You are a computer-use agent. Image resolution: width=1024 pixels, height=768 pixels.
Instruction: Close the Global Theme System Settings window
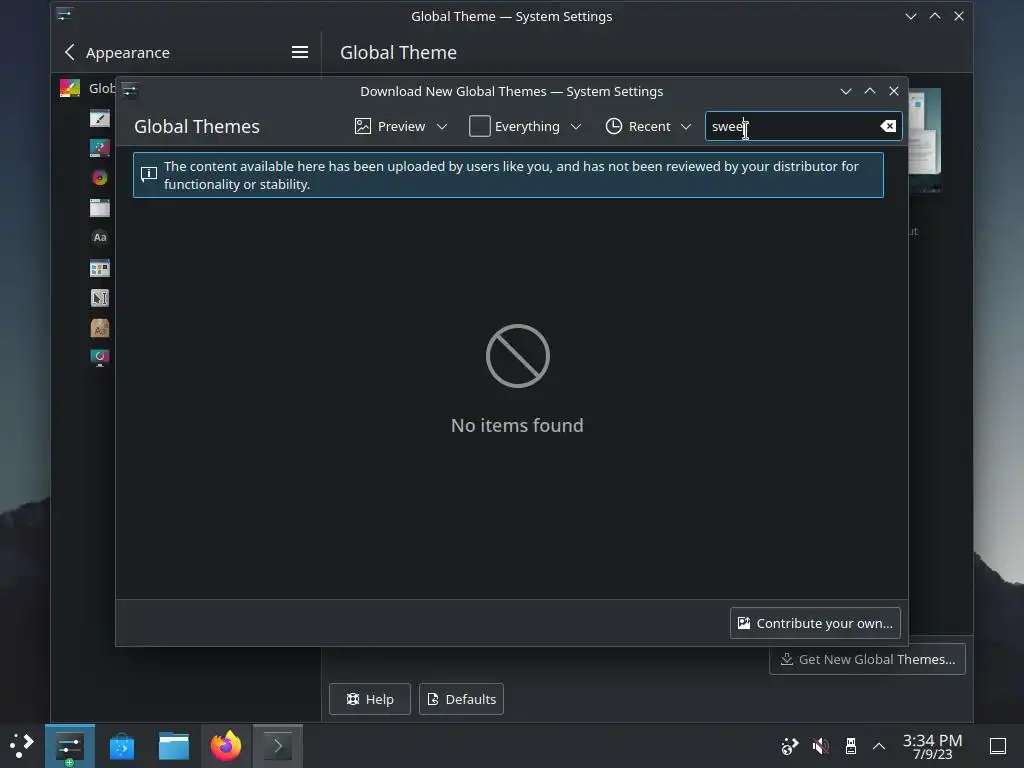tap(959, 16)
